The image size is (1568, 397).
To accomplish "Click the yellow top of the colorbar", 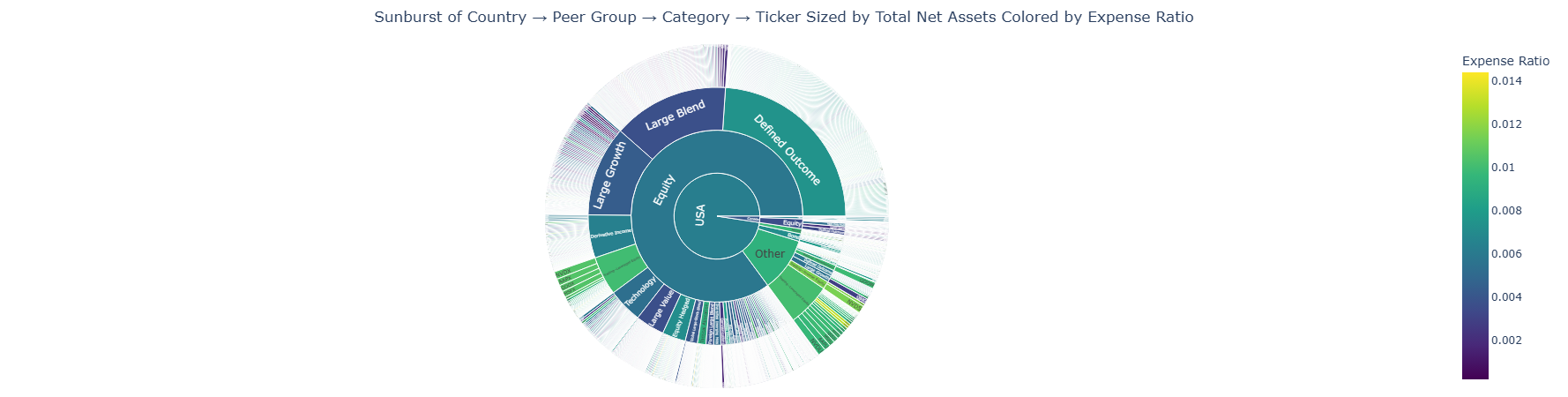I will 1475,78.
